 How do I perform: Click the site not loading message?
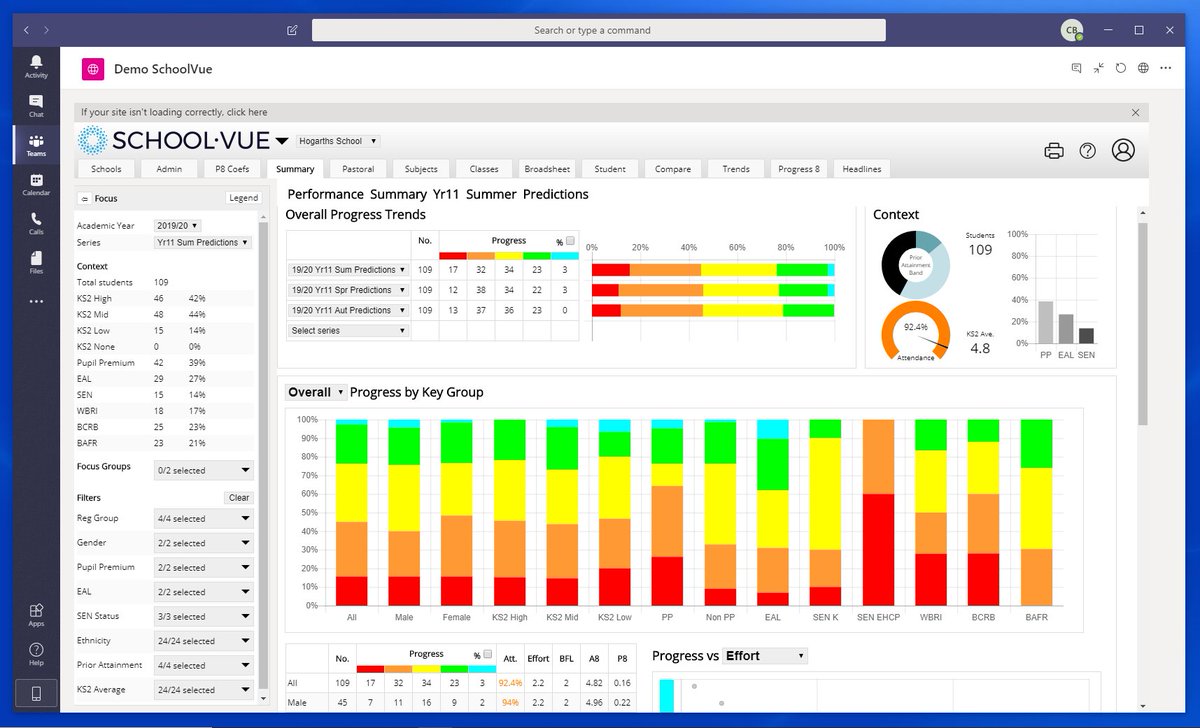174,113
